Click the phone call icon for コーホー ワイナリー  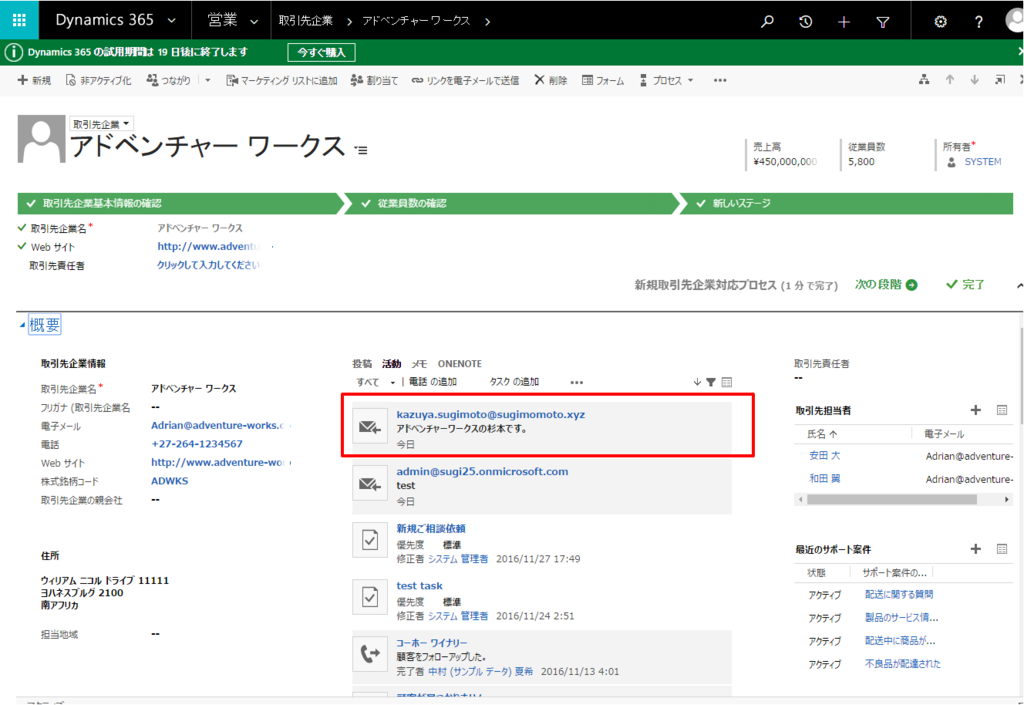370,653
